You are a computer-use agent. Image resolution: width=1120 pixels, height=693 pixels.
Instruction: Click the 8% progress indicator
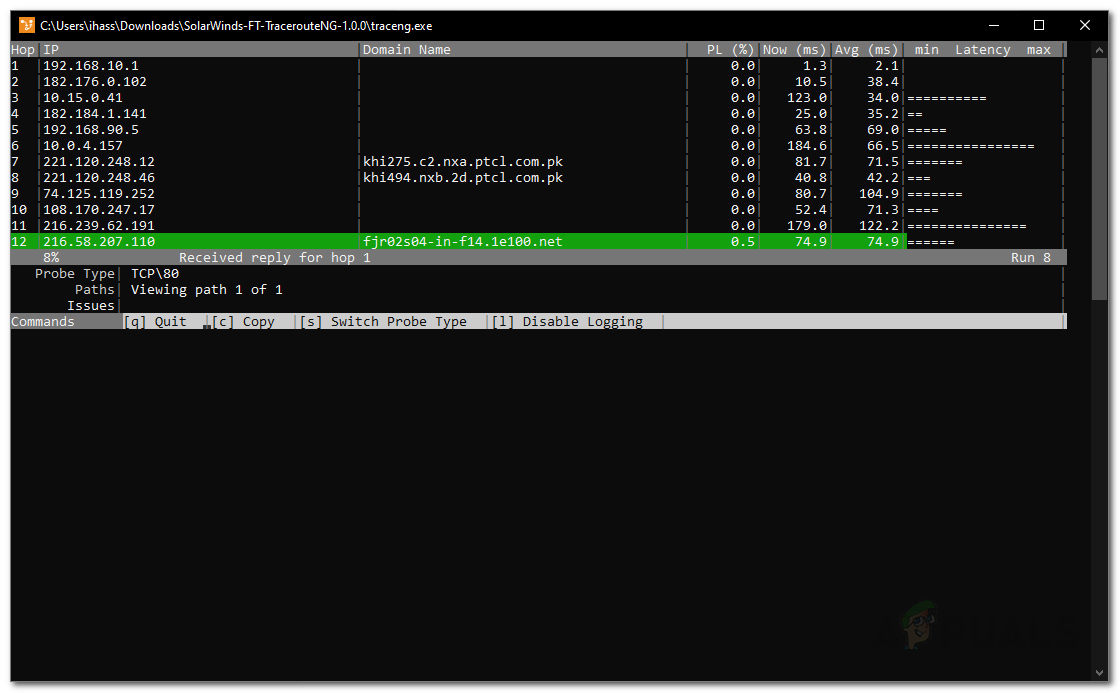coord(51,258)
